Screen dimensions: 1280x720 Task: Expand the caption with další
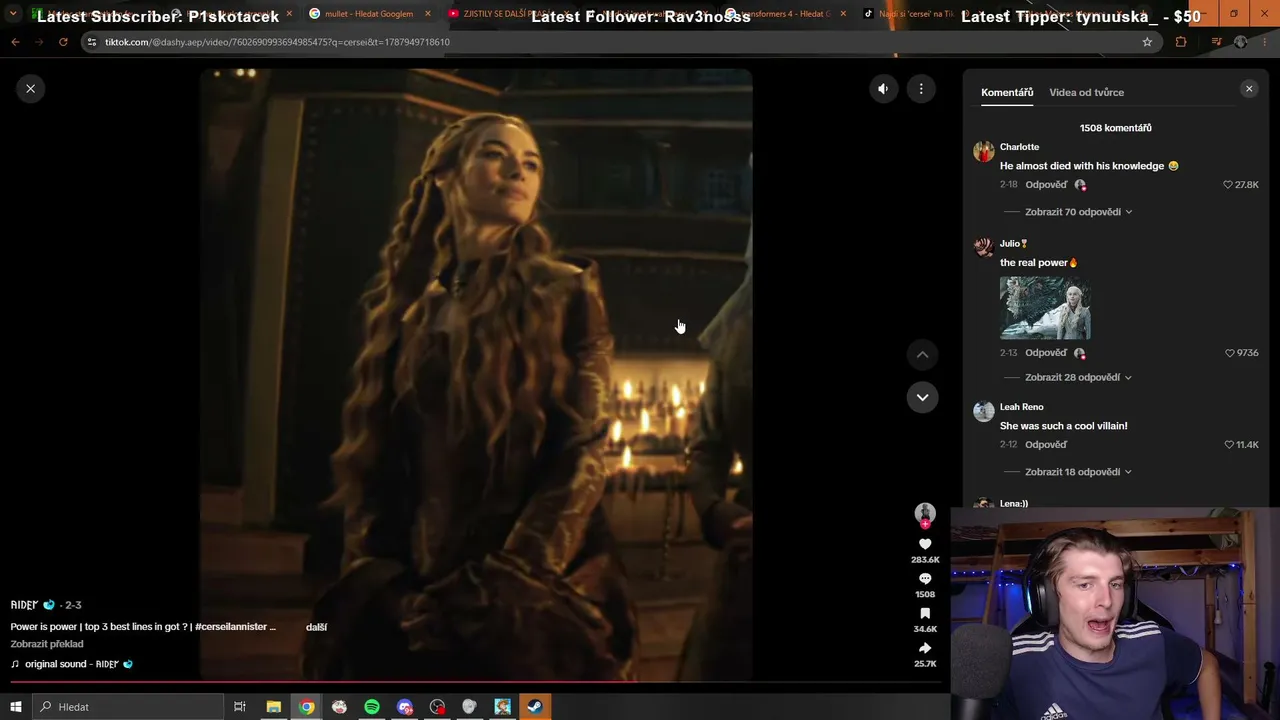coord(316,627)
